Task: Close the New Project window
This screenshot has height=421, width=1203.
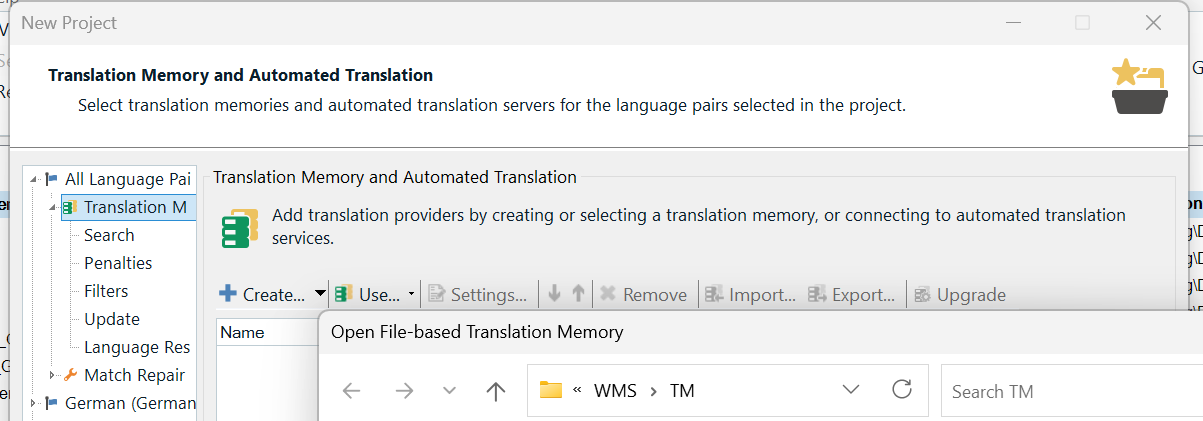Action: point(1153,22)
